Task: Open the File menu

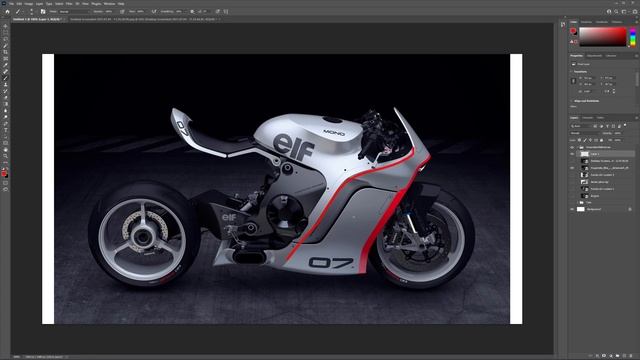Action: [11, 4]
